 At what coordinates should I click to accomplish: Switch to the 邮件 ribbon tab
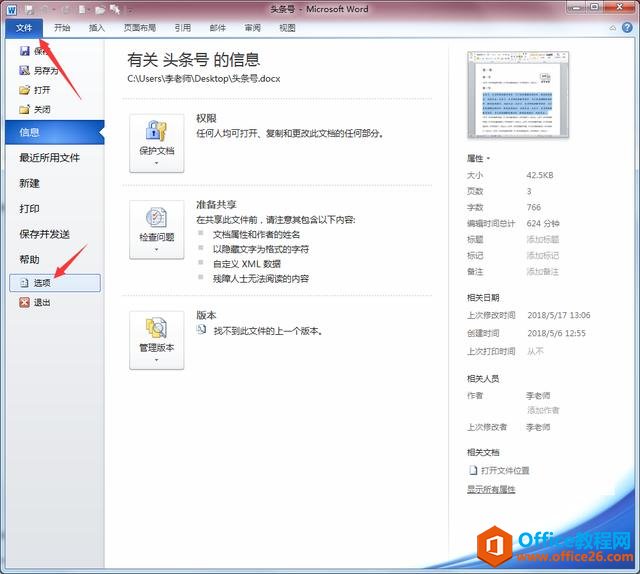218,28
